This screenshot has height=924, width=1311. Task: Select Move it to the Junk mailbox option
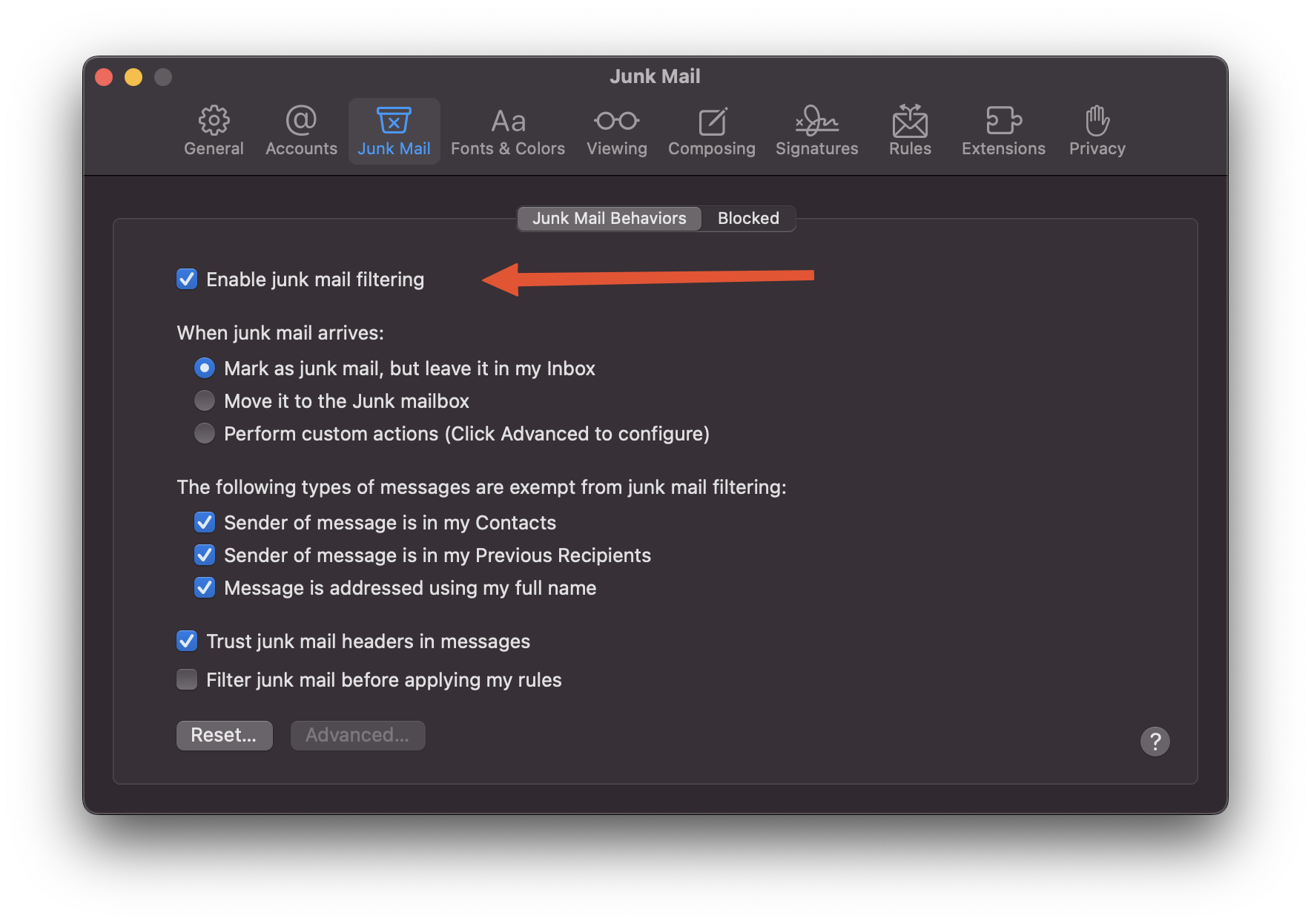[205, 401]
